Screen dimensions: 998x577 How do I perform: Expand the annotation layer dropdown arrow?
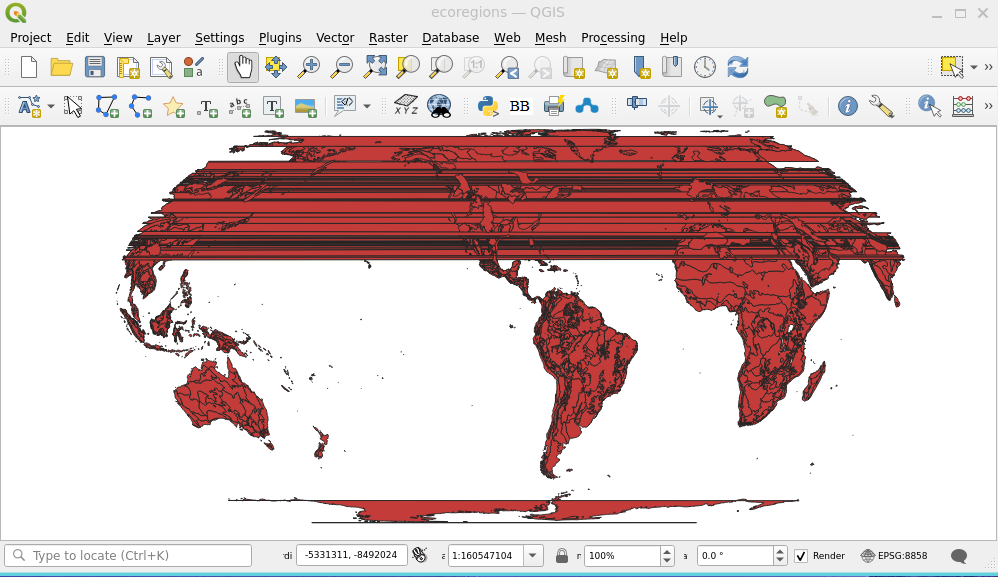pyautogui.click(x=51, y=106)
